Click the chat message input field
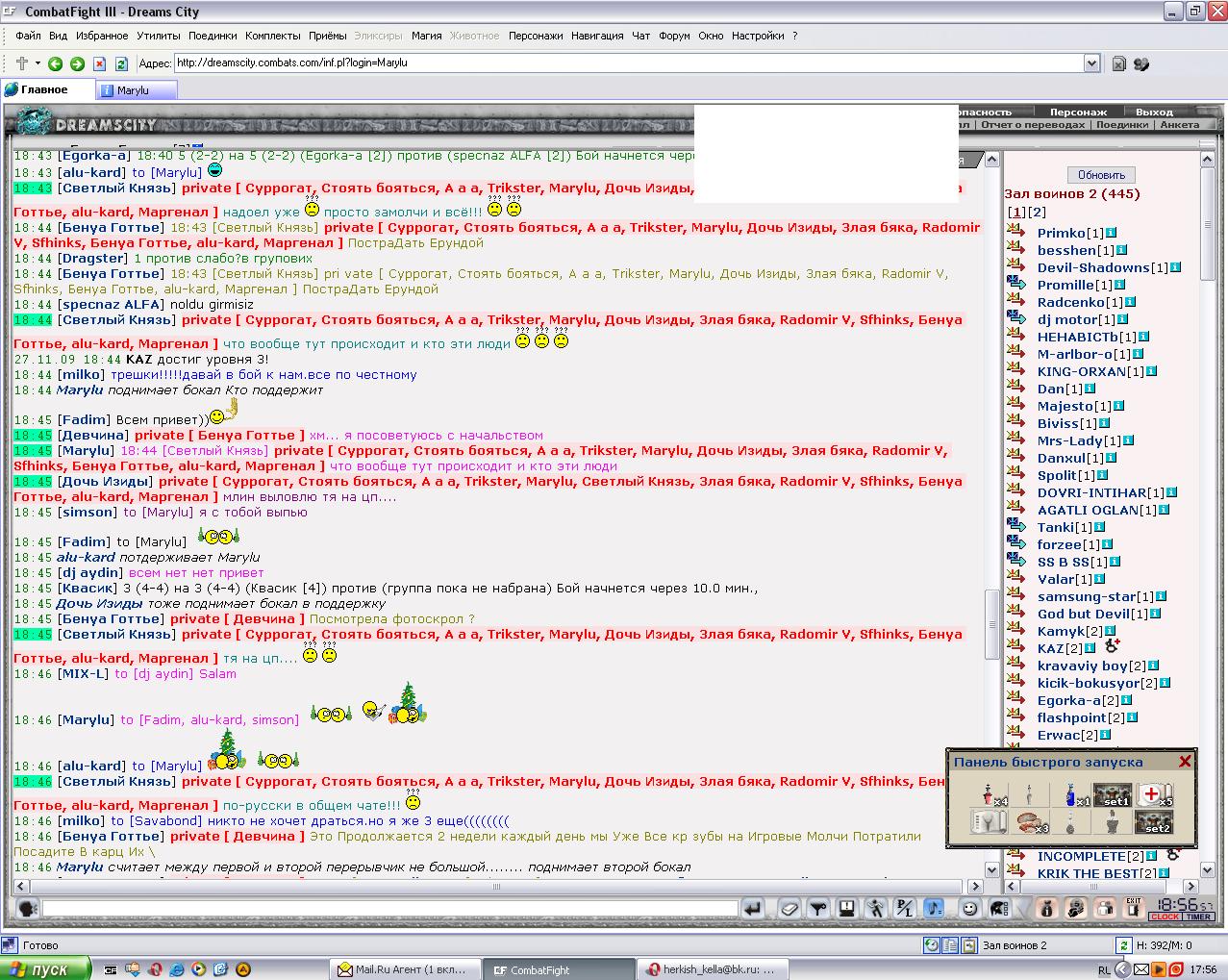The image size is (1228, 980). tap(389, 908)
